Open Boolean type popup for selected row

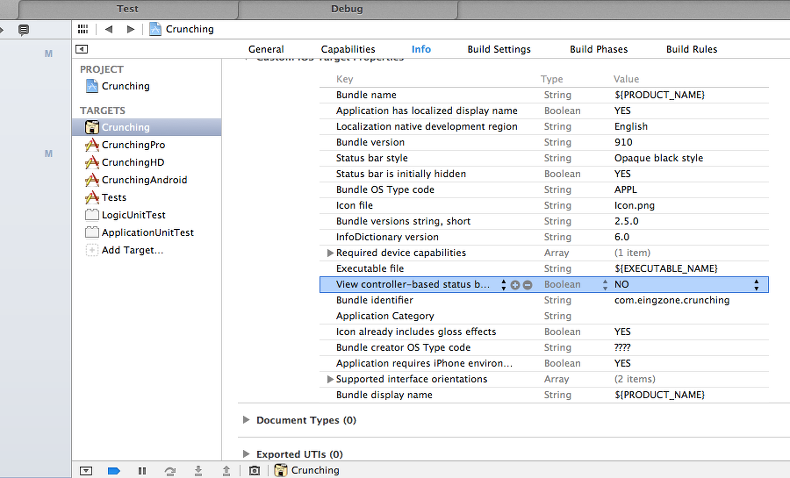coord(605,285)
